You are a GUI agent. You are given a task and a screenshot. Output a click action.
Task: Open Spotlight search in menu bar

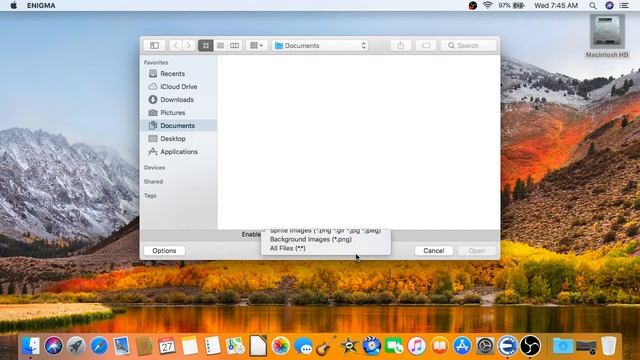point(593,5)
